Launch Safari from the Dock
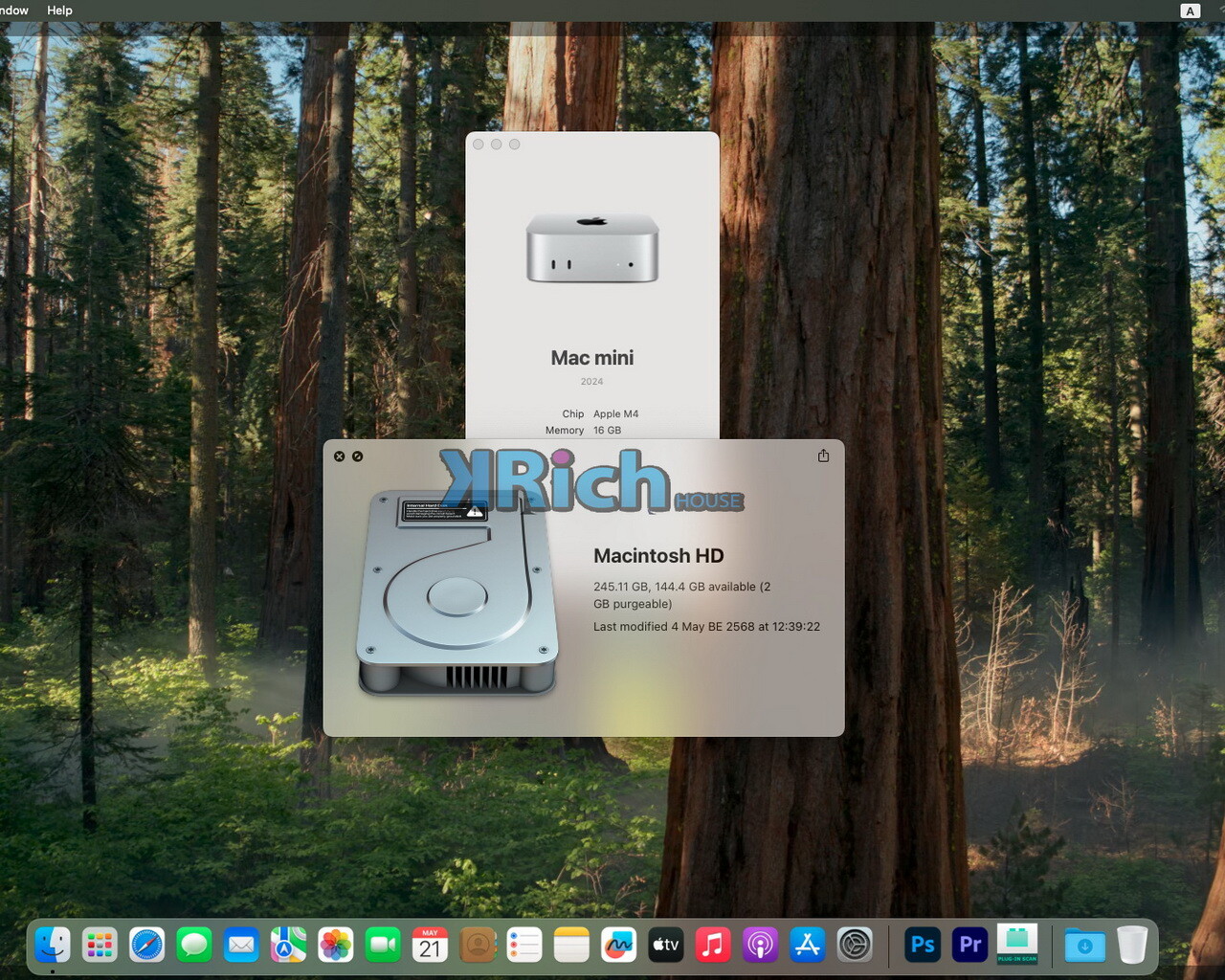 point(146,946)
